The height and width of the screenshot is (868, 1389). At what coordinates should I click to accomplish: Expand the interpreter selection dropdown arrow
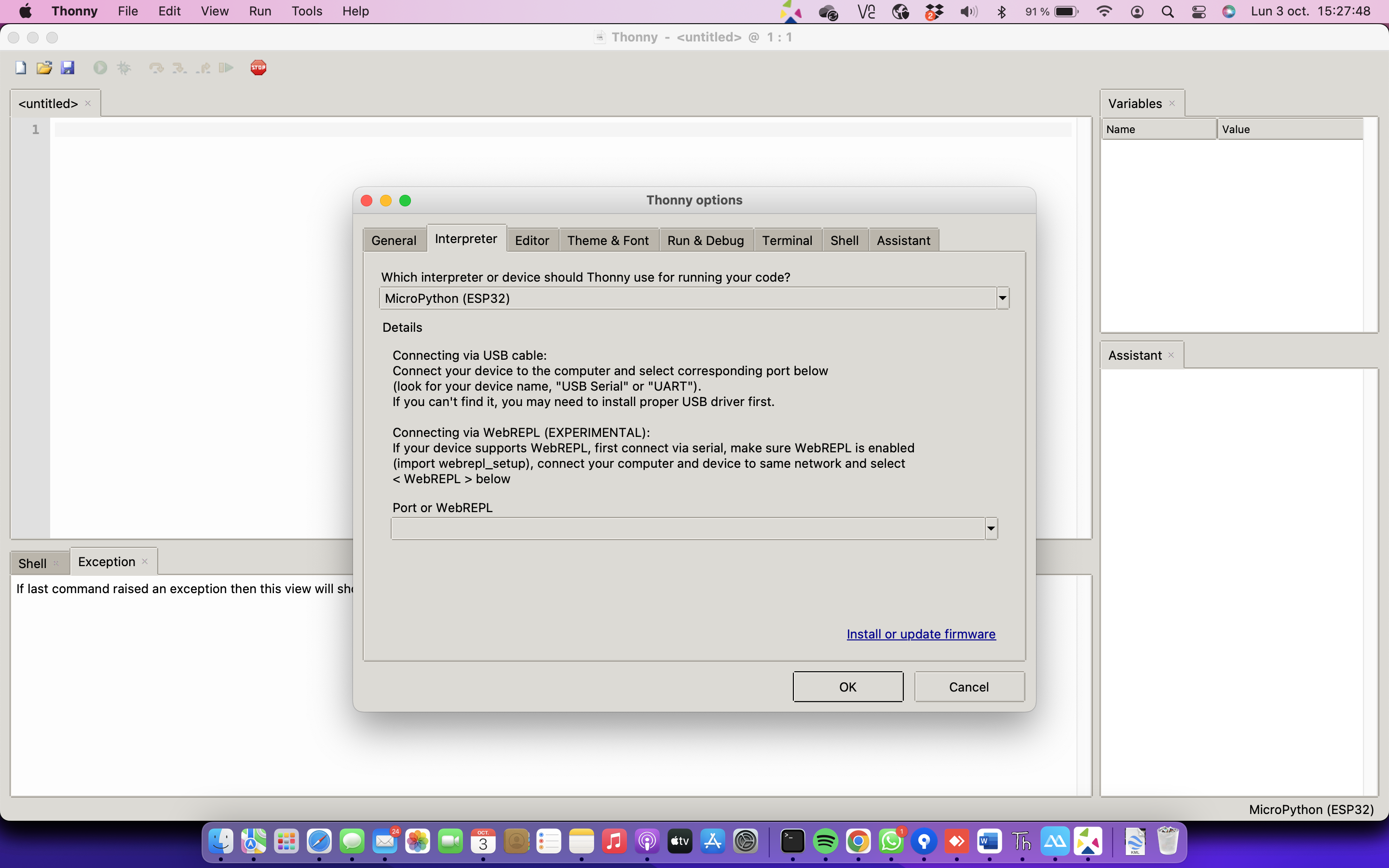click(x=1002, y=298)
